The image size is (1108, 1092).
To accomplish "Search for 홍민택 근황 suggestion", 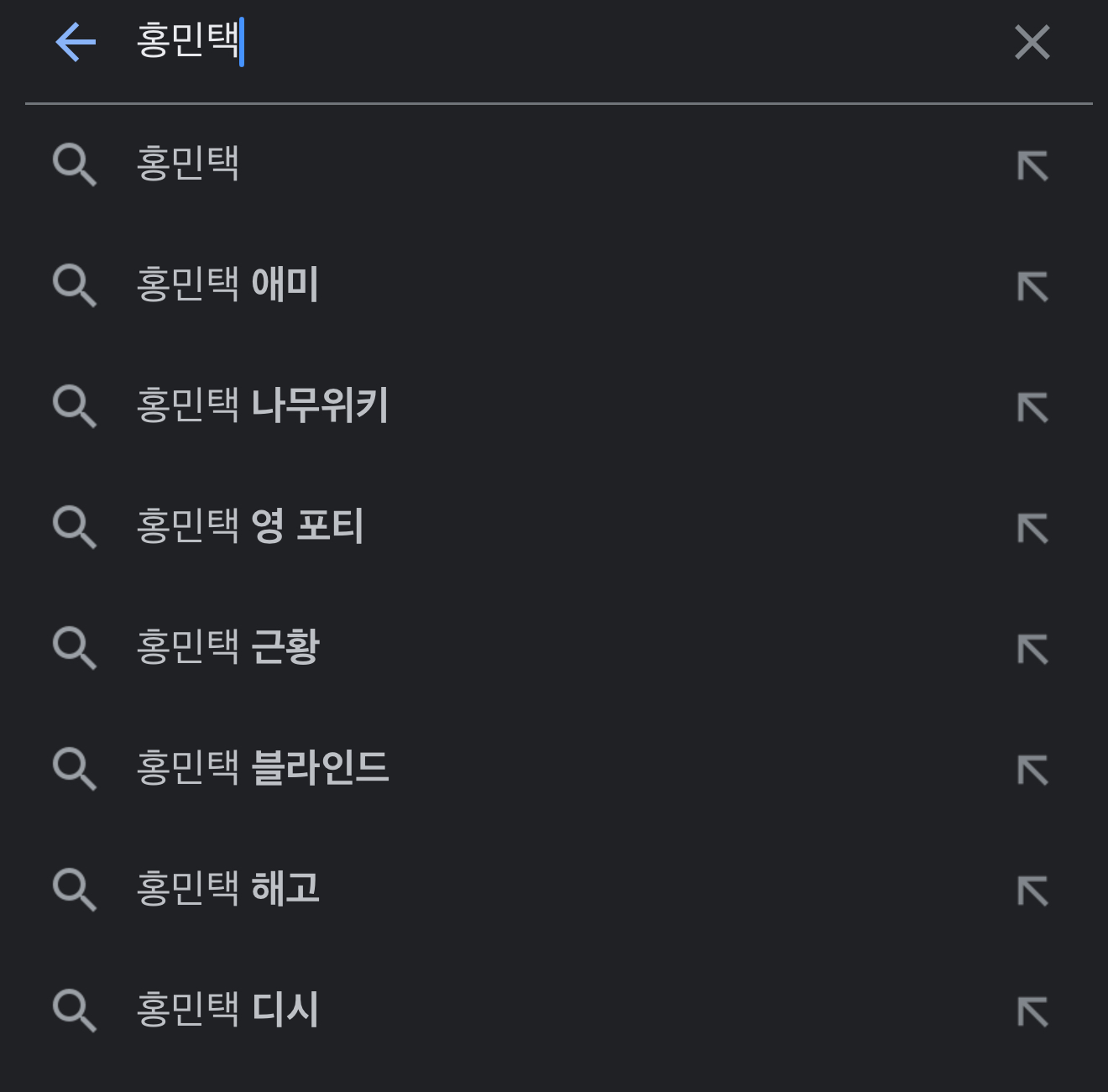I will click(227, 647).
